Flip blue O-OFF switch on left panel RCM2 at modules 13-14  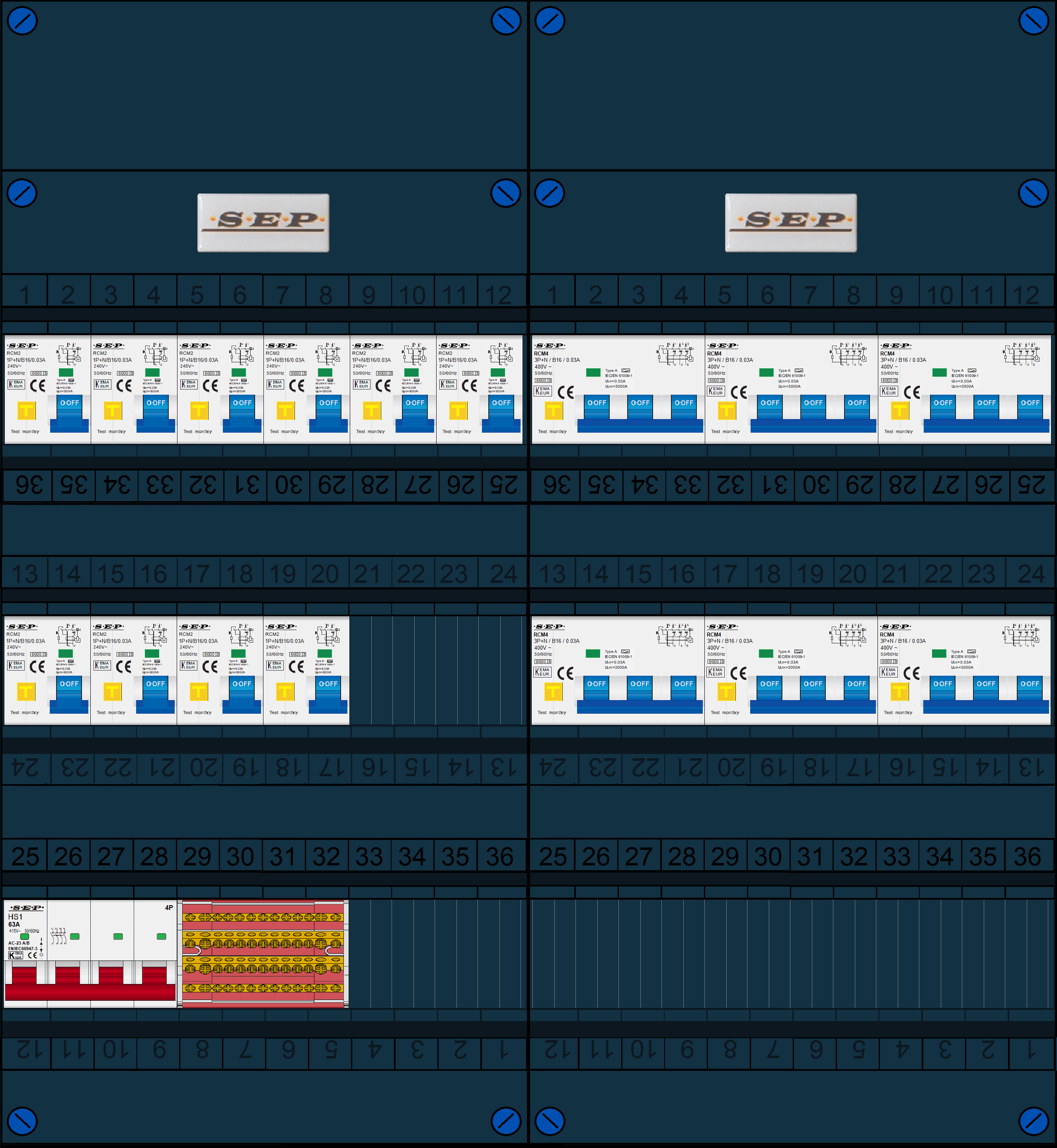click(69, 694)
